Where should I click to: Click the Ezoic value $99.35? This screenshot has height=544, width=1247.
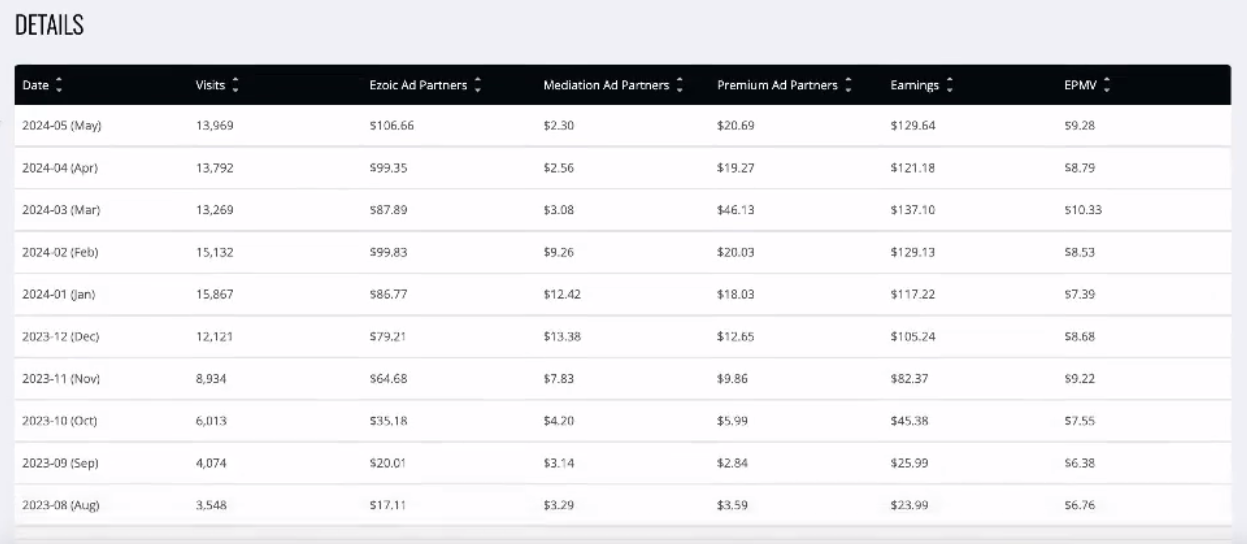(x=389, y=168)
